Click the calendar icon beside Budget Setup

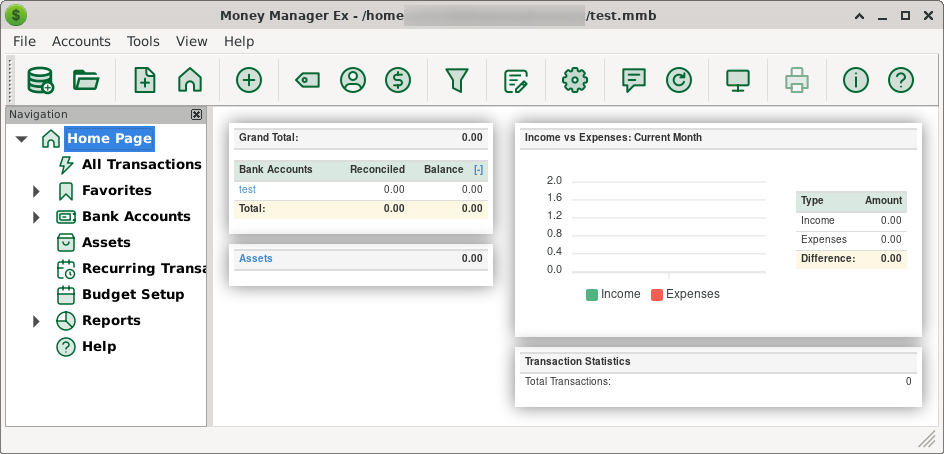point(66,295)
